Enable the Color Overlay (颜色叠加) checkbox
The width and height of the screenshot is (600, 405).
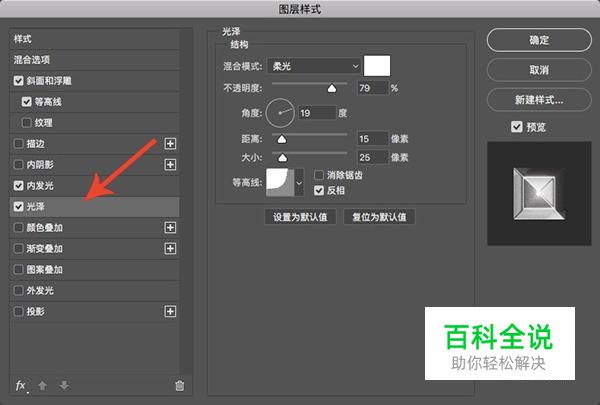18,228
